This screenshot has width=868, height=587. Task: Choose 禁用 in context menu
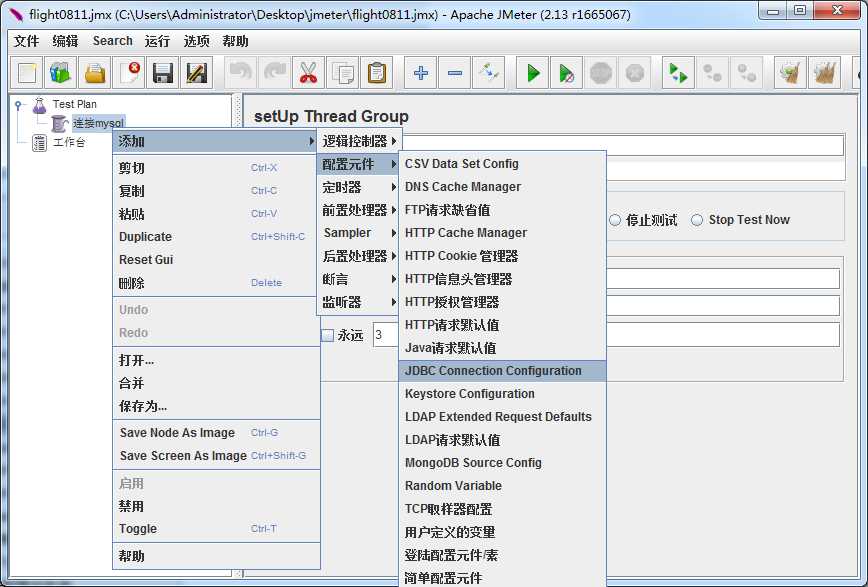click(216, 506)
